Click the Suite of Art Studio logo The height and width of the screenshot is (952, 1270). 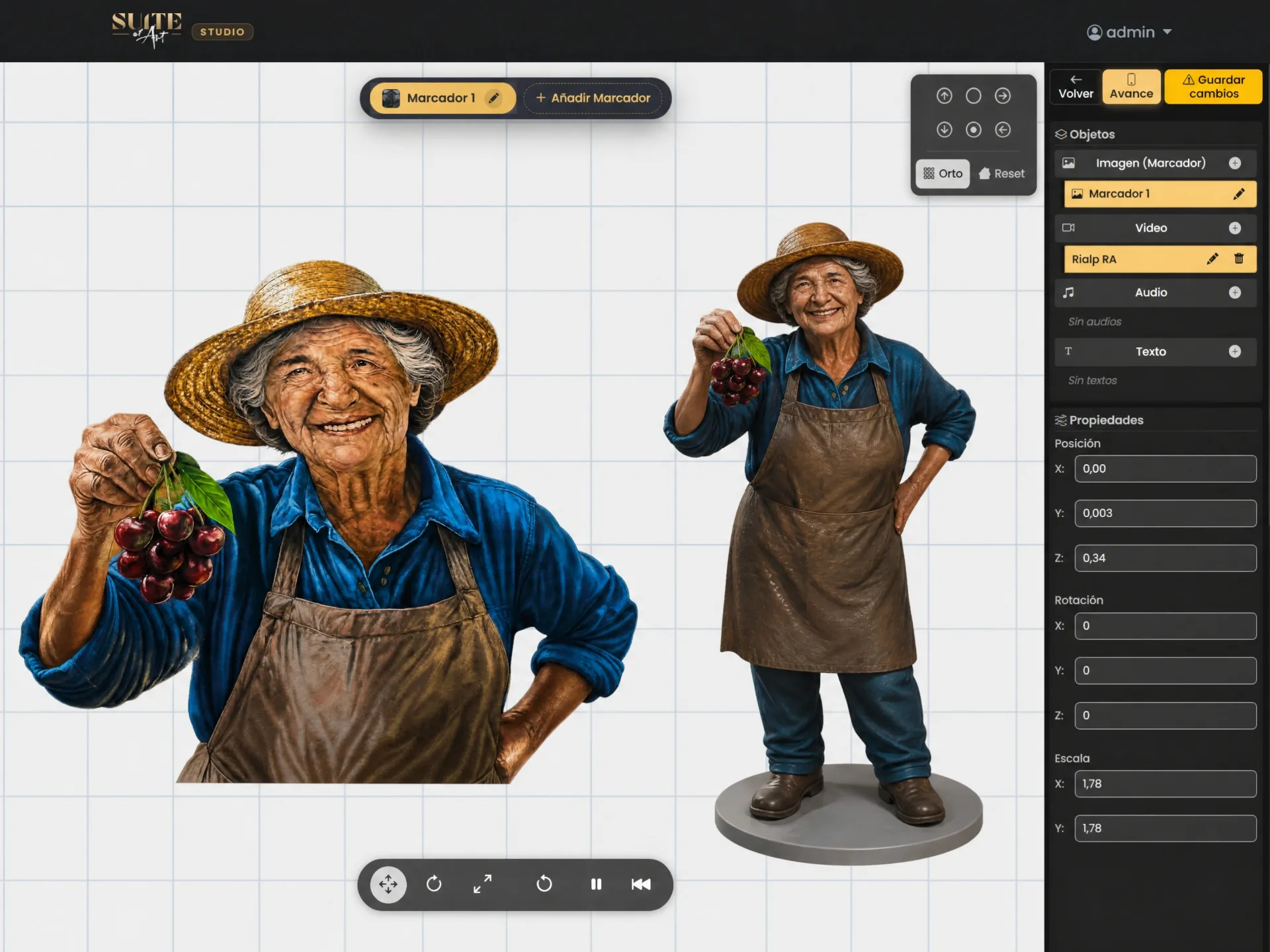pyautogui.click(x=182, y=30)
